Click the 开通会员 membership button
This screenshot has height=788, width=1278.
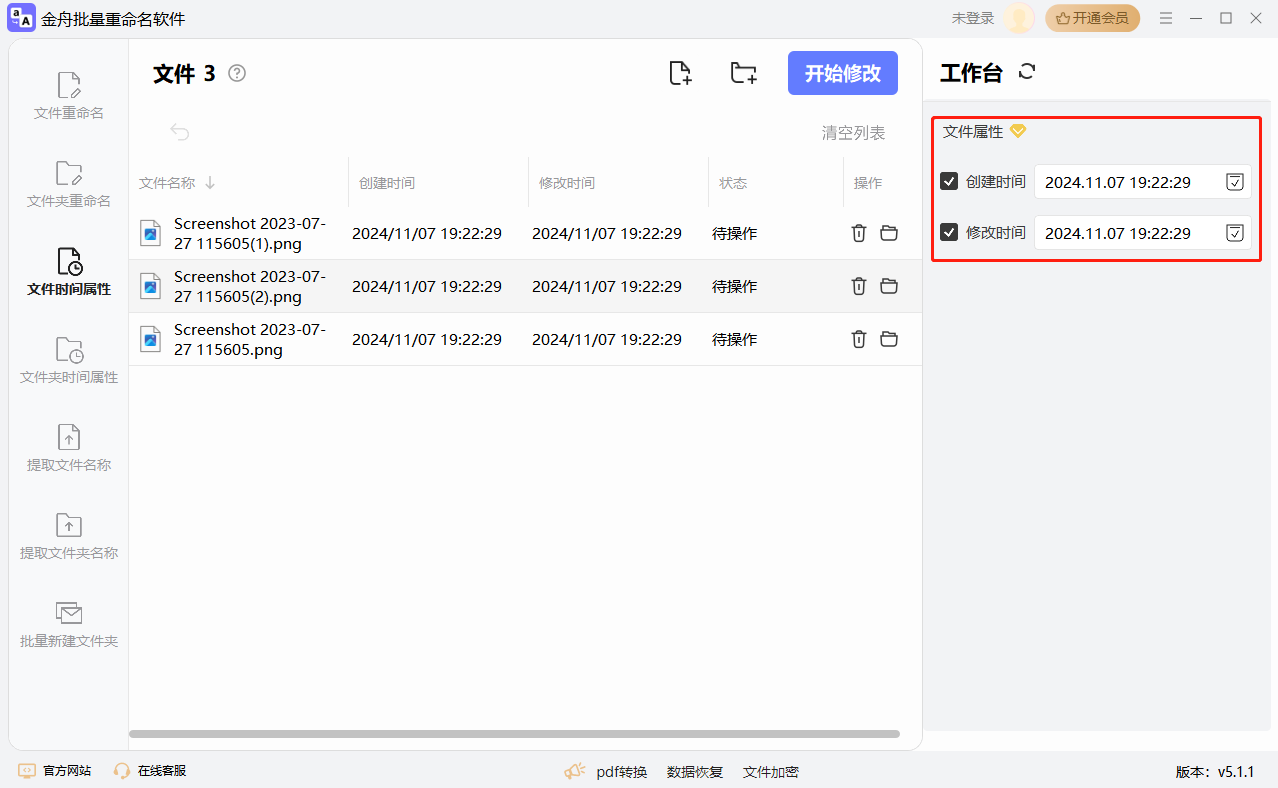tap(1092, 18)
